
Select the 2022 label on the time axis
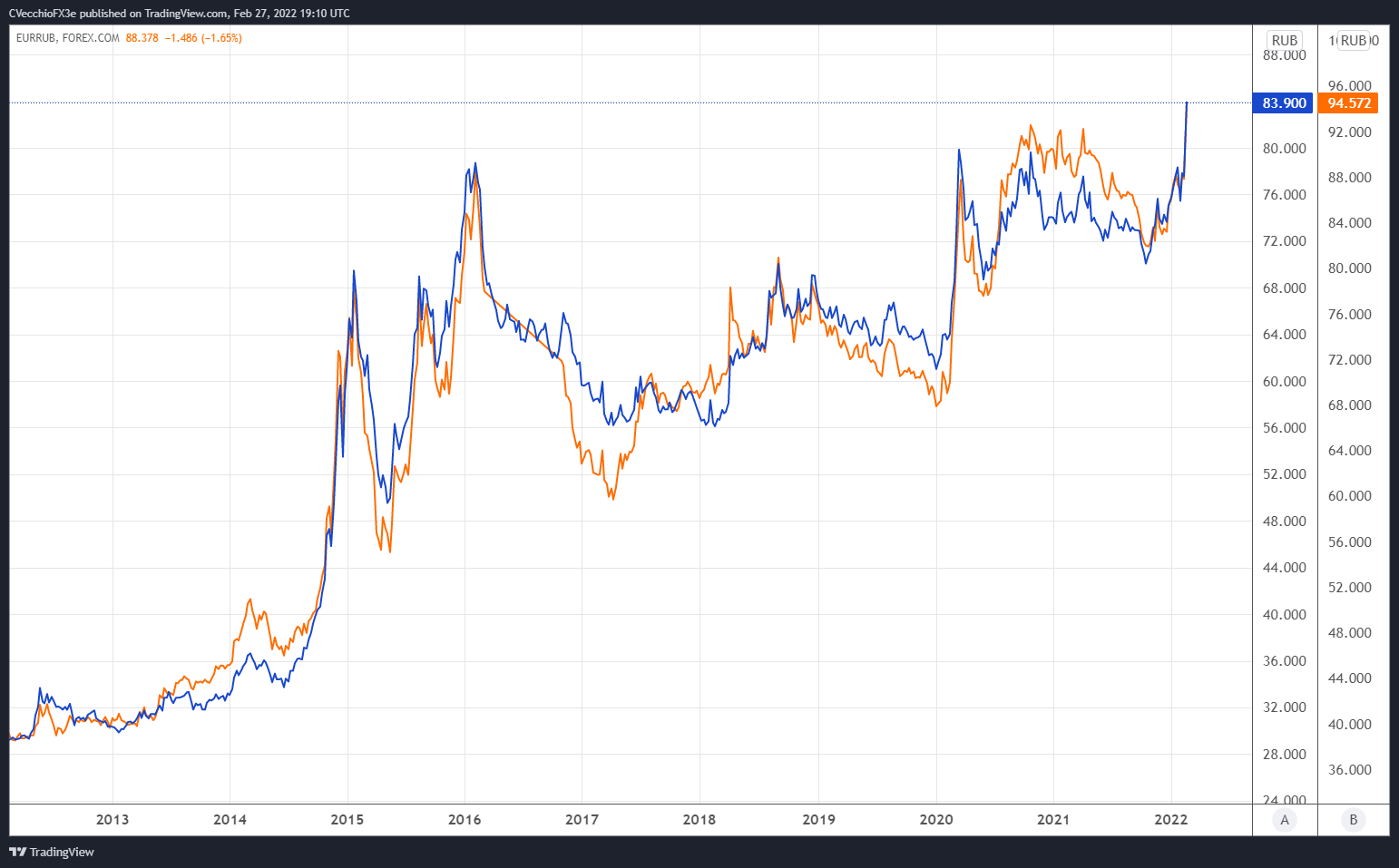point(1173,819)
